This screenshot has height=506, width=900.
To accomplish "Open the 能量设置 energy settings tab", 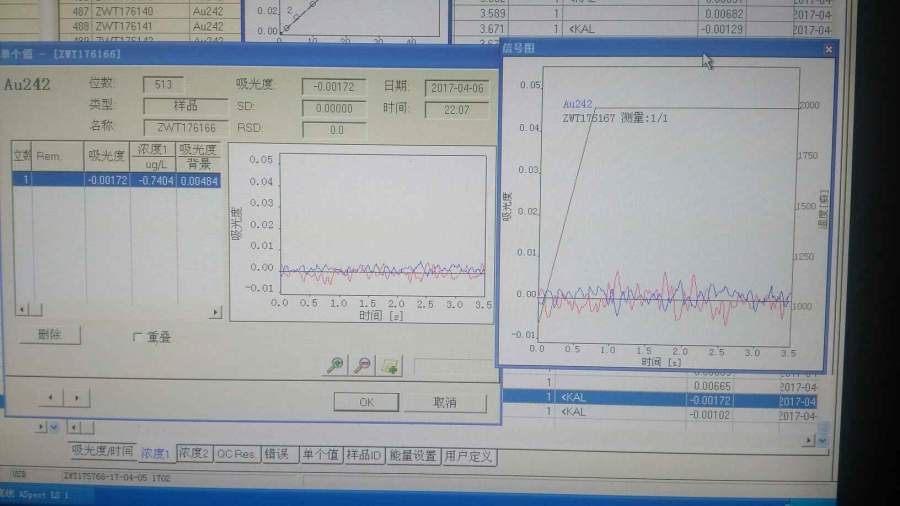I will (x=413, y=456).
